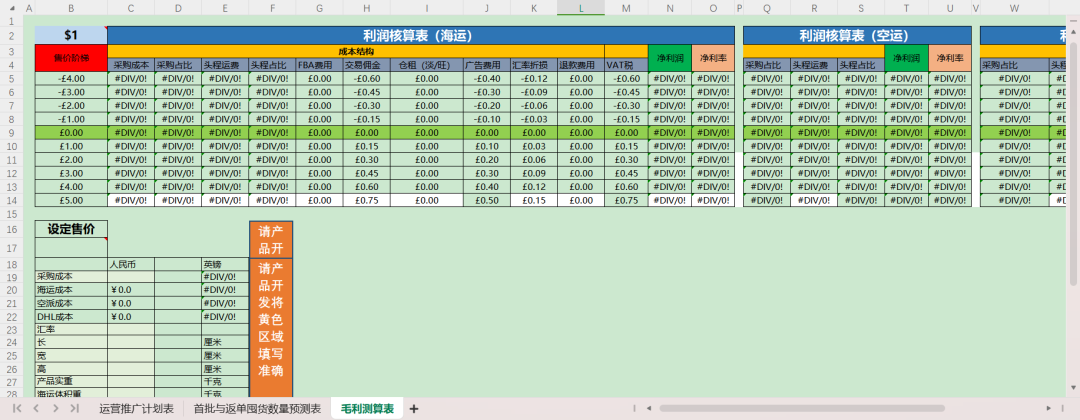Click the ¥0.0 value in the 海运成本 row
Image resolution: width=1080 pixels, height=420 pixels.
point(131,290)
